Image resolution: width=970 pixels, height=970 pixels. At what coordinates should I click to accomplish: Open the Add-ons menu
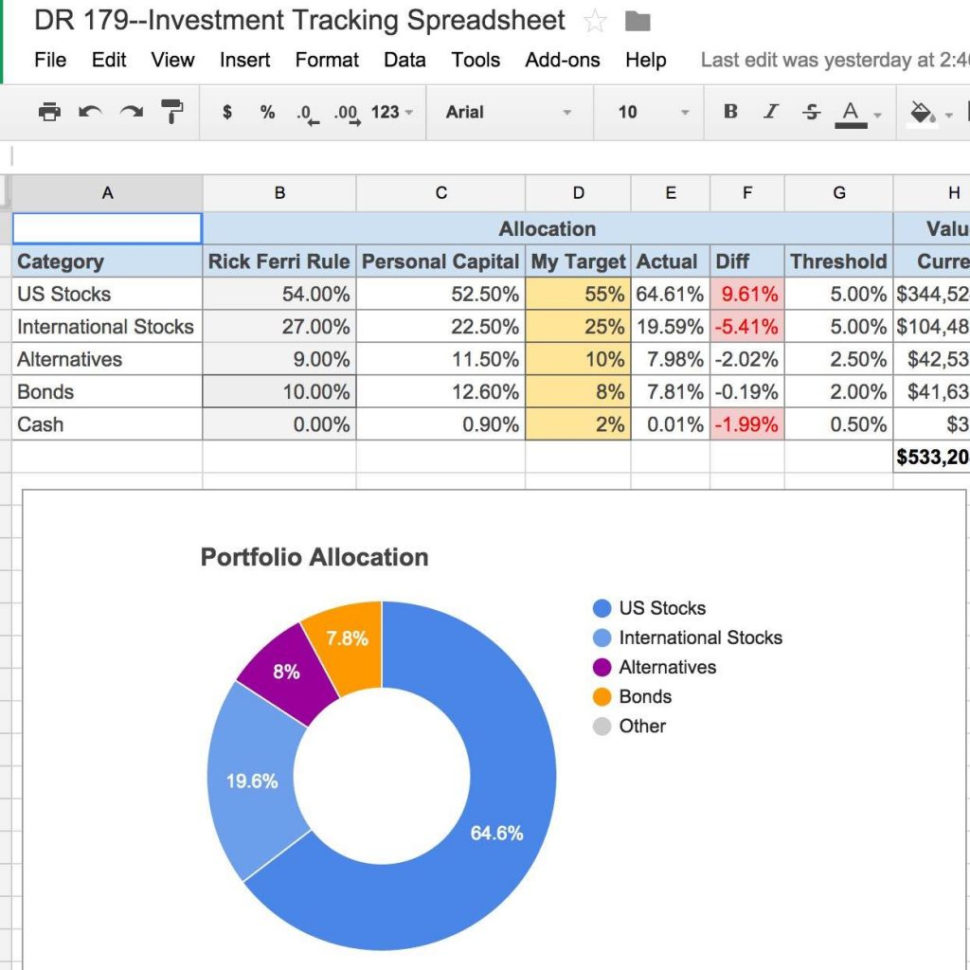click(563, 60)
